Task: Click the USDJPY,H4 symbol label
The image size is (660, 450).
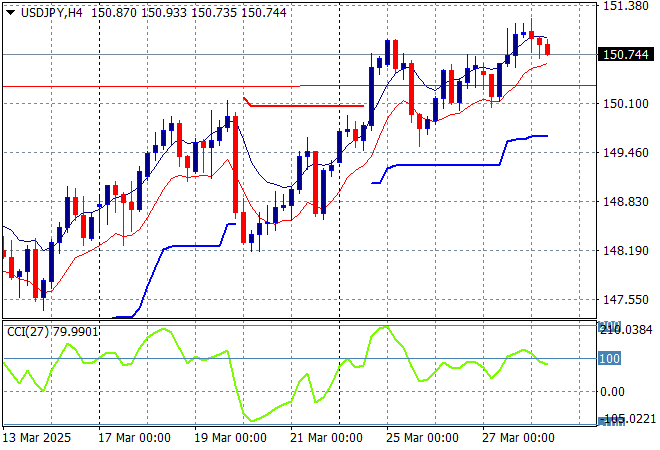Action: (52, 13)
